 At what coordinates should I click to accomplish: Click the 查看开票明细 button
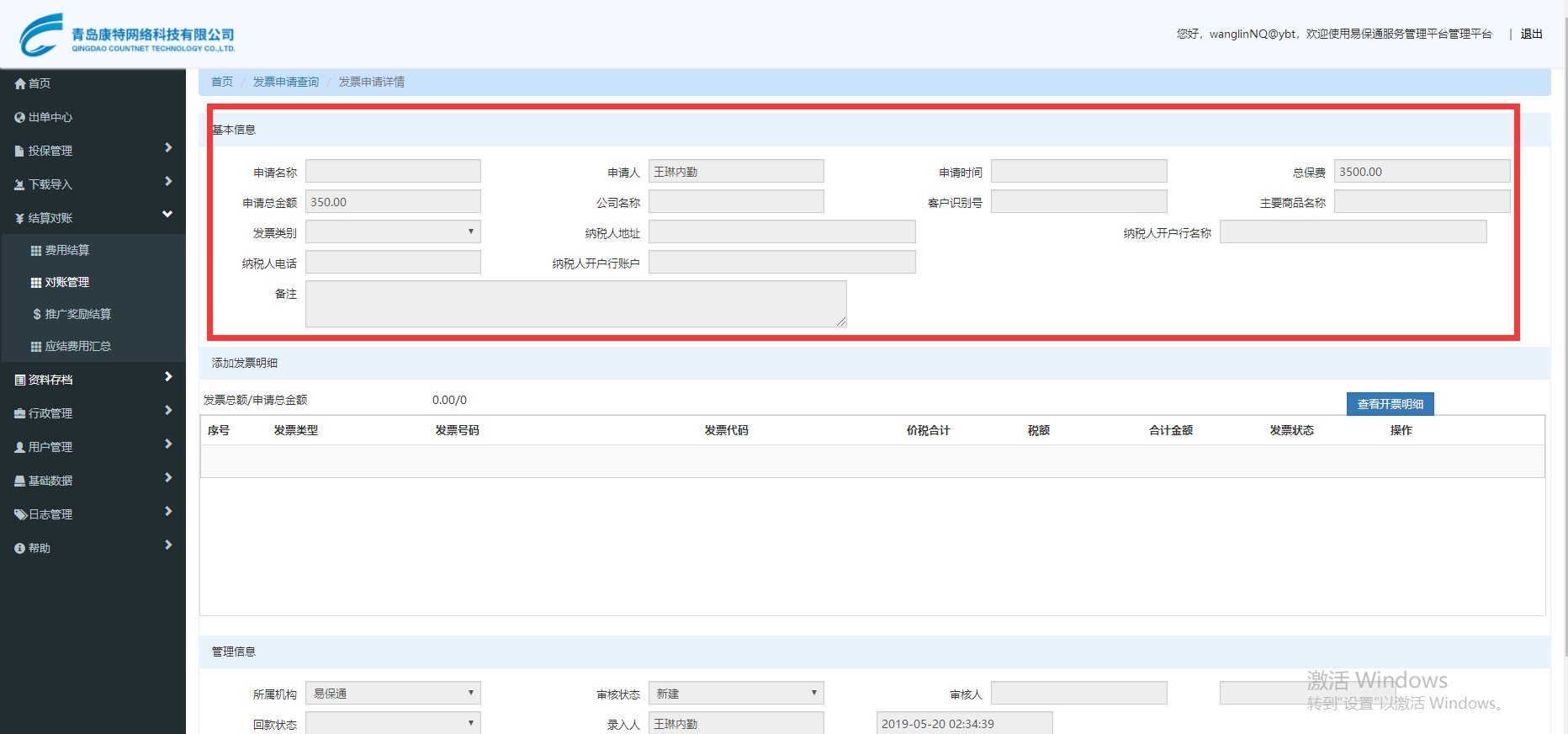pyautogui.click(x=1391, y=404)
